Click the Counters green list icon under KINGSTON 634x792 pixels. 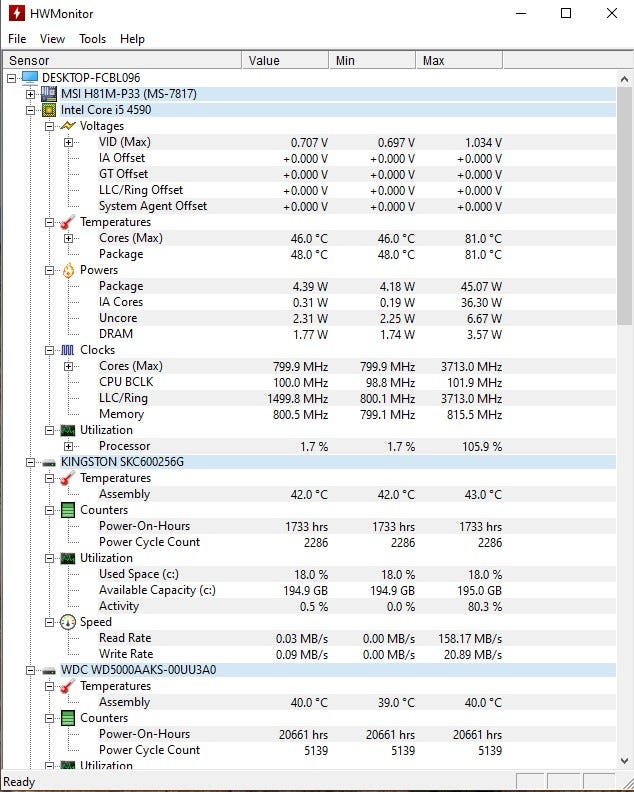click(x=68, y=510)
